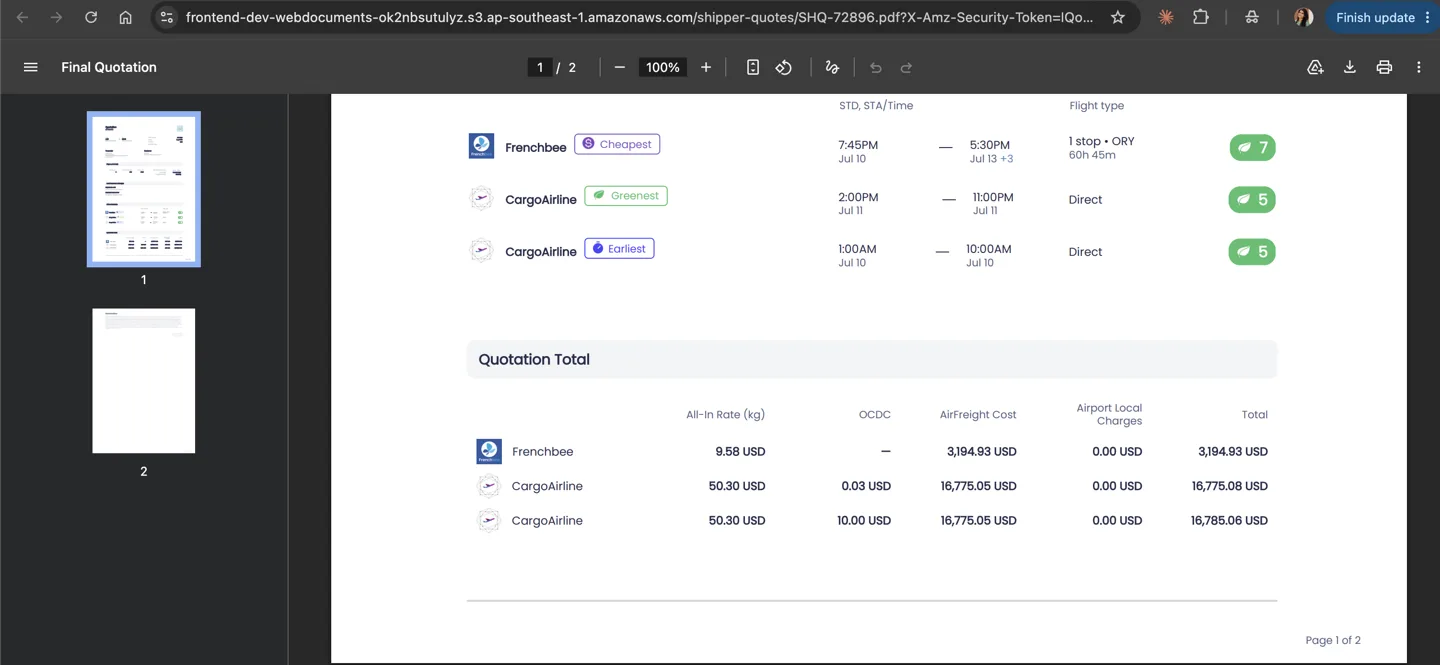This screenshot has width=1440, height=665.
Task: Click the 100% zoom level field
Action: pos(663,67)
